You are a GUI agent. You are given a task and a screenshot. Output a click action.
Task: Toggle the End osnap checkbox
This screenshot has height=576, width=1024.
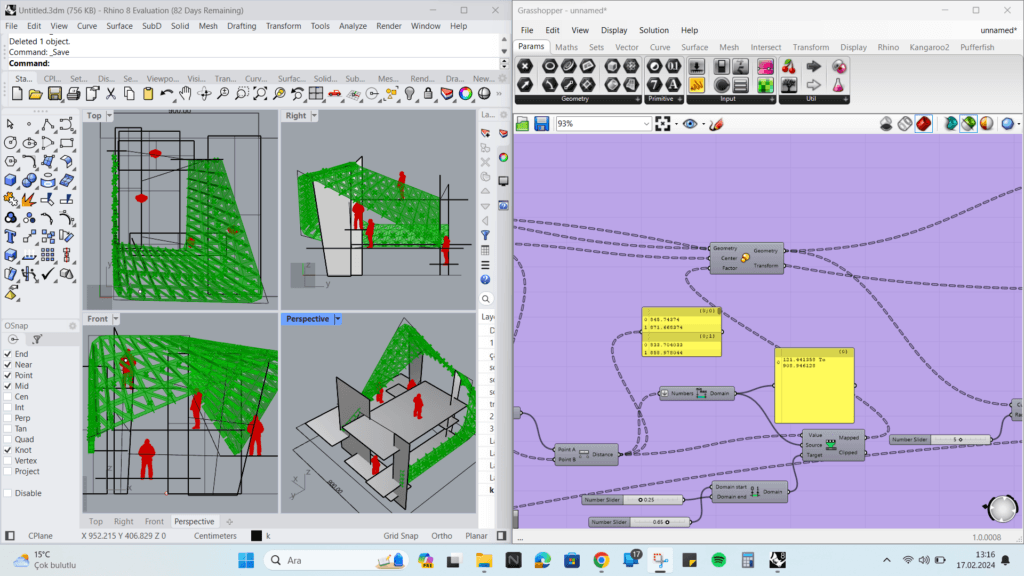tap(8, 354)
